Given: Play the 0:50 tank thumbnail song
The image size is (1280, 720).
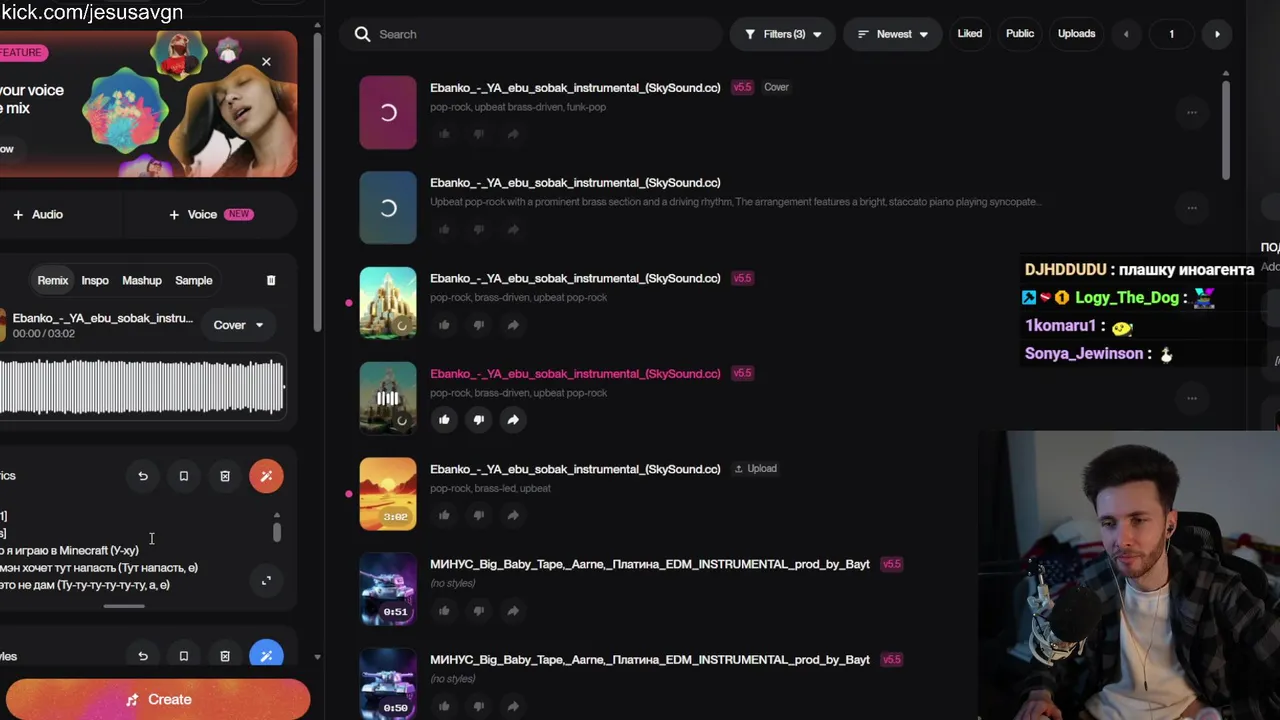Looking at the screenshot, I should pyautogui.click(x=388, y=684).
